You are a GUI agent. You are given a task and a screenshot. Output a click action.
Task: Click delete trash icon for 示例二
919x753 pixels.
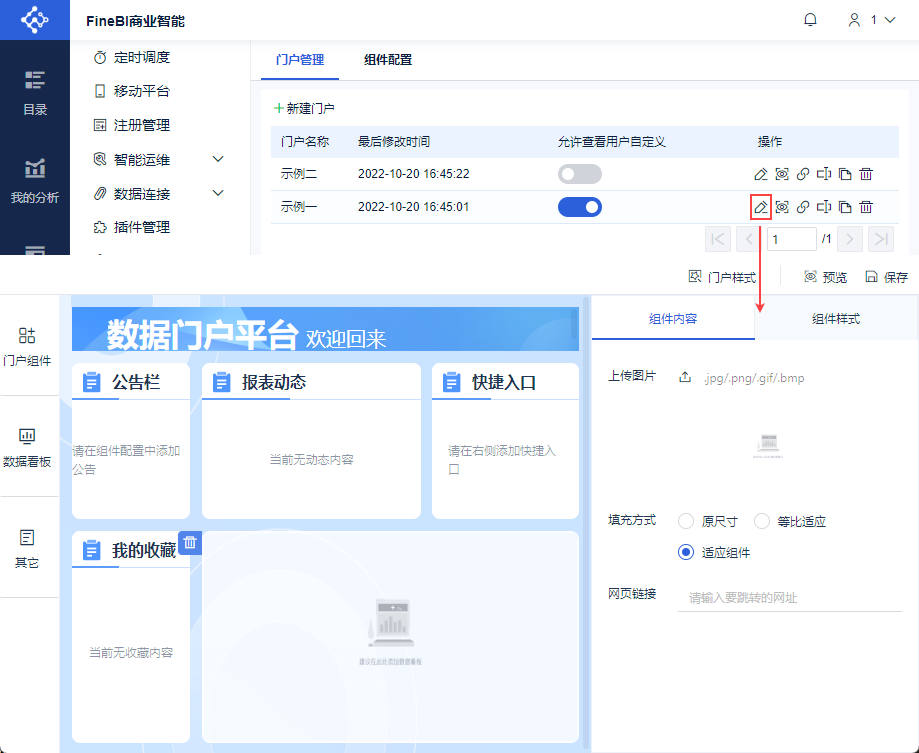[866, 174]
